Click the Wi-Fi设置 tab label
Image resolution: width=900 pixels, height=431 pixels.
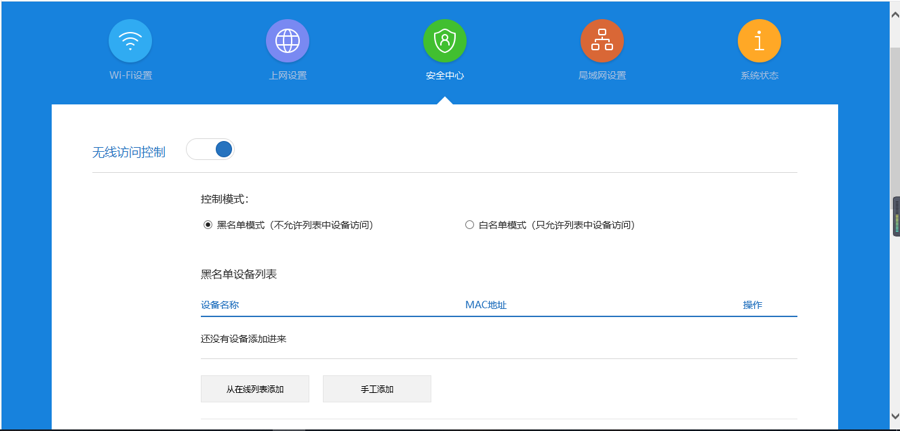130,76
